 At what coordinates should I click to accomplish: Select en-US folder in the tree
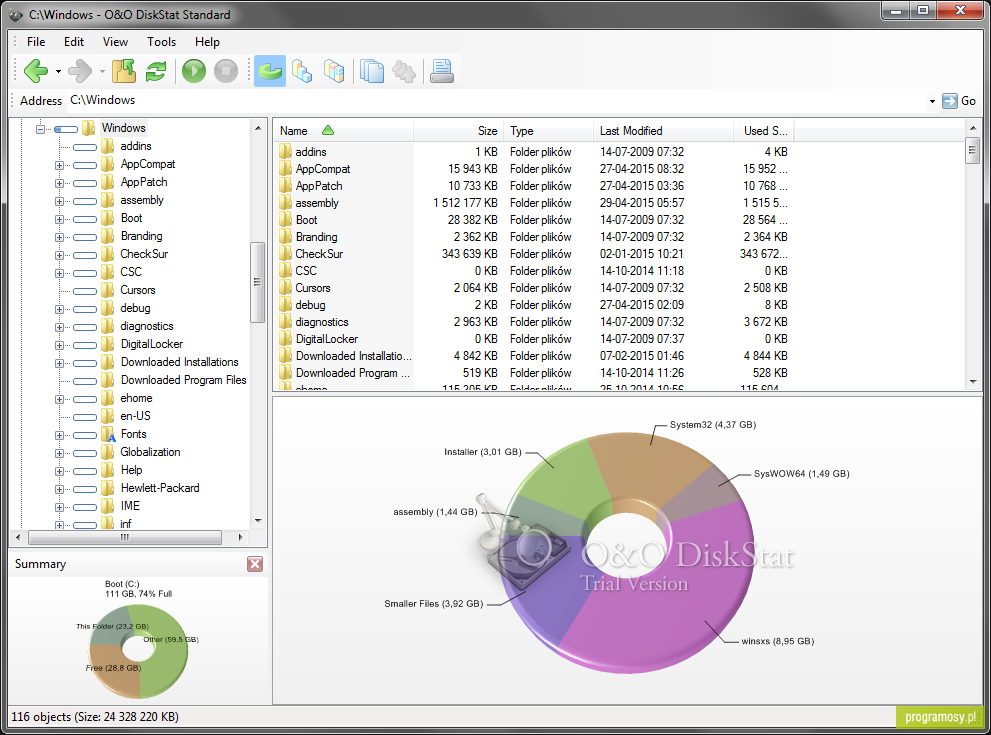[135, 416]
